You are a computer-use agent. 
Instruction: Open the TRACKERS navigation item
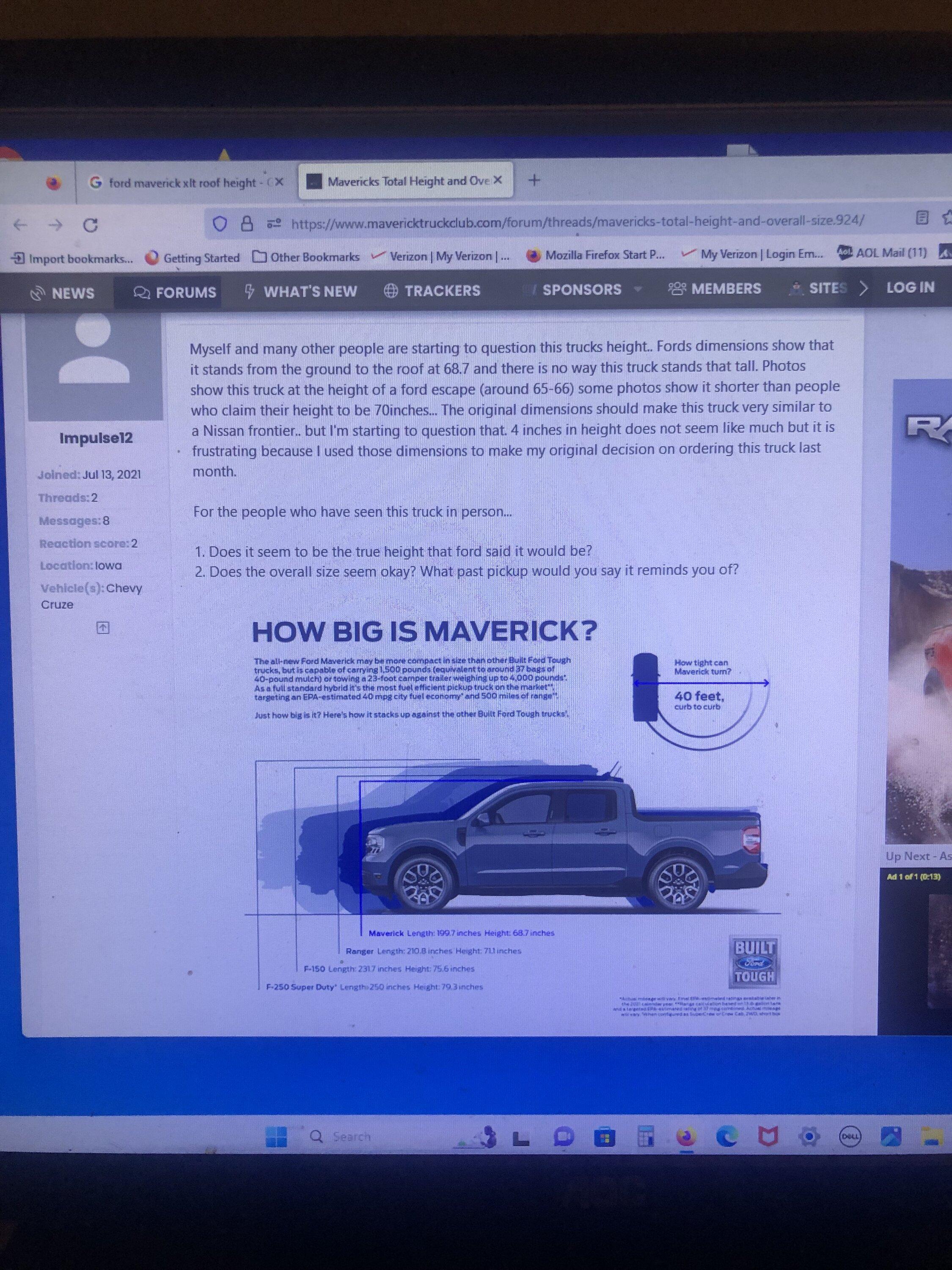click(432, 290)
